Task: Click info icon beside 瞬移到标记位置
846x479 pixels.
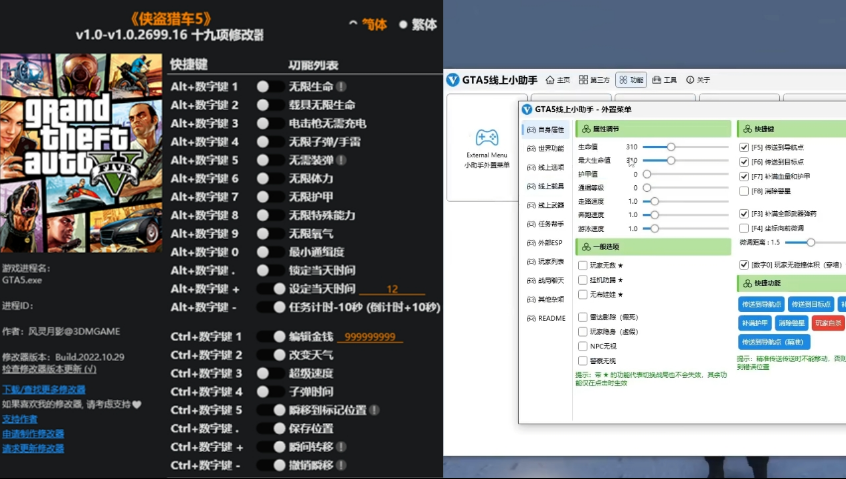Action: [374, 410]
